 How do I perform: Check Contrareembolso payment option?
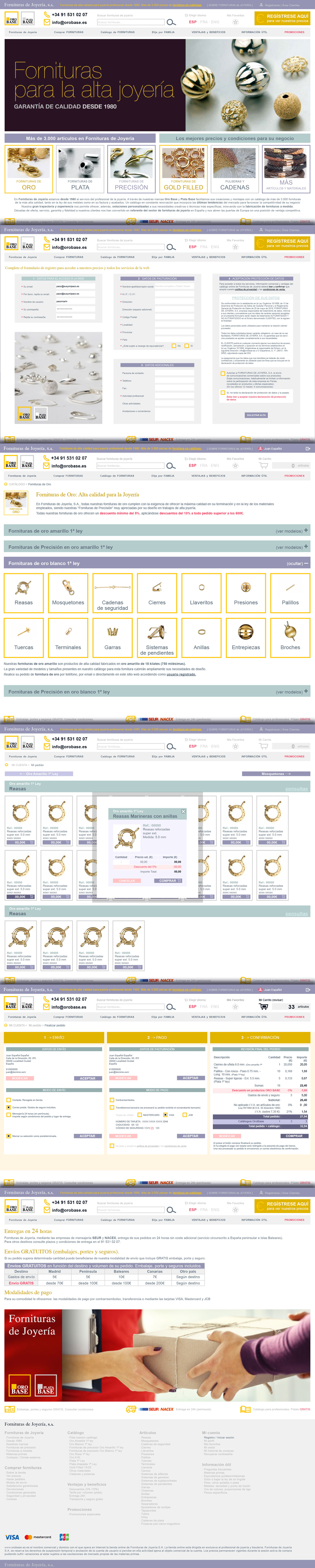112,1100
